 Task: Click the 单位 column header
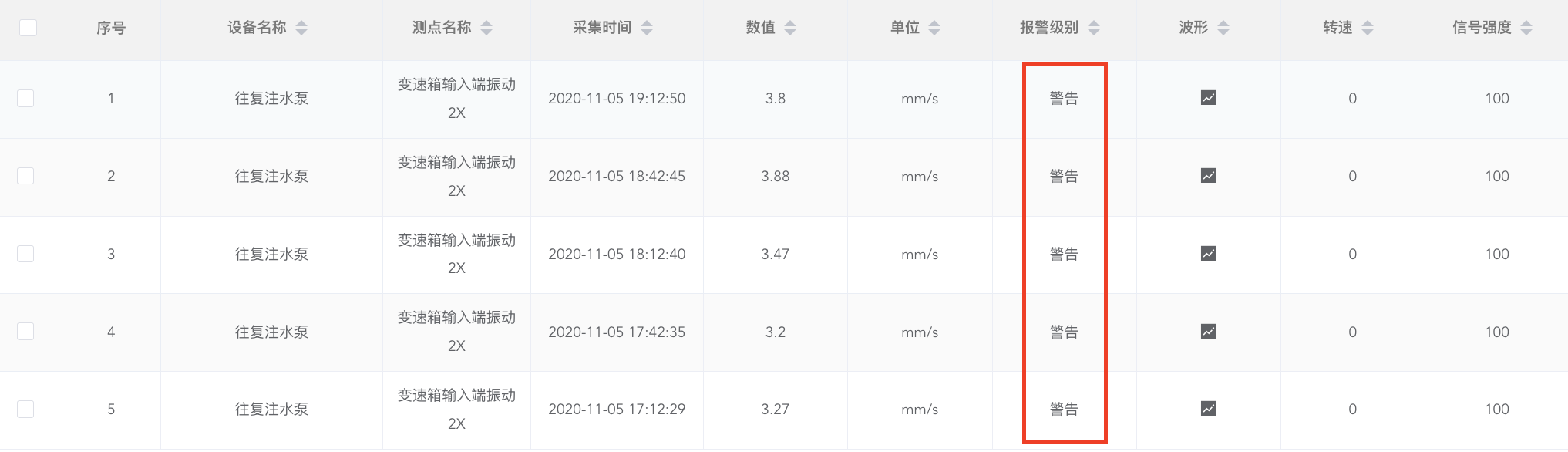coord(905,28)
